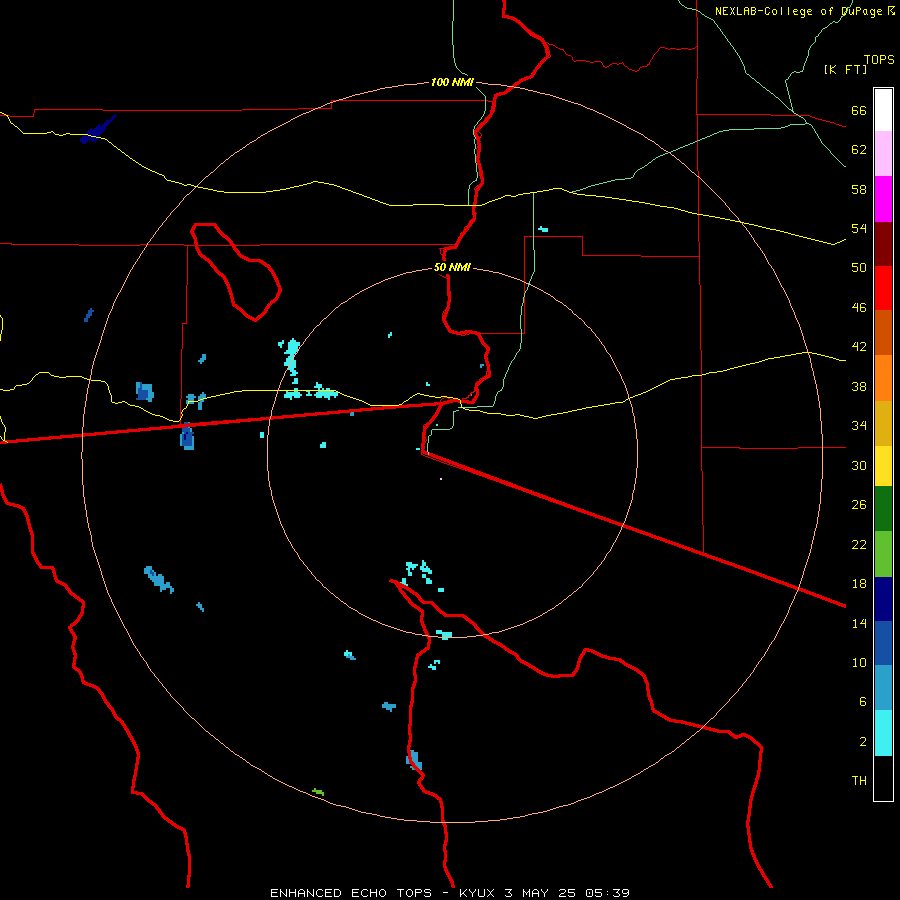This screenshot has width=900, height=900.
Task: Click the legend value 22
Action: click(859, 544)
